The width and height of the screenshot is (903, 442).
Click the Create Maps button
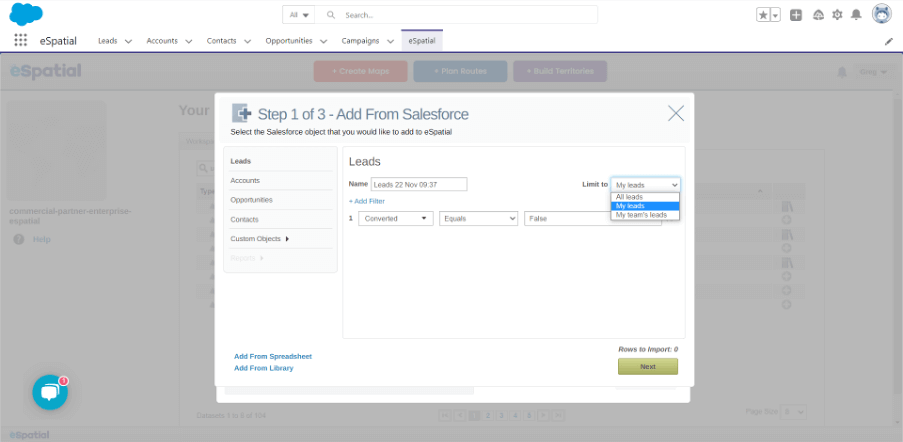click(x=361, y=71)
